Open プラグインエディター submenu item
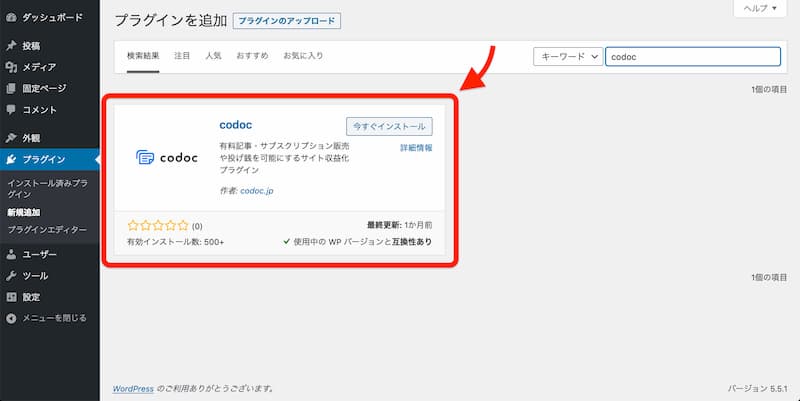The image size is (800, 401). (x=47, y=230)
